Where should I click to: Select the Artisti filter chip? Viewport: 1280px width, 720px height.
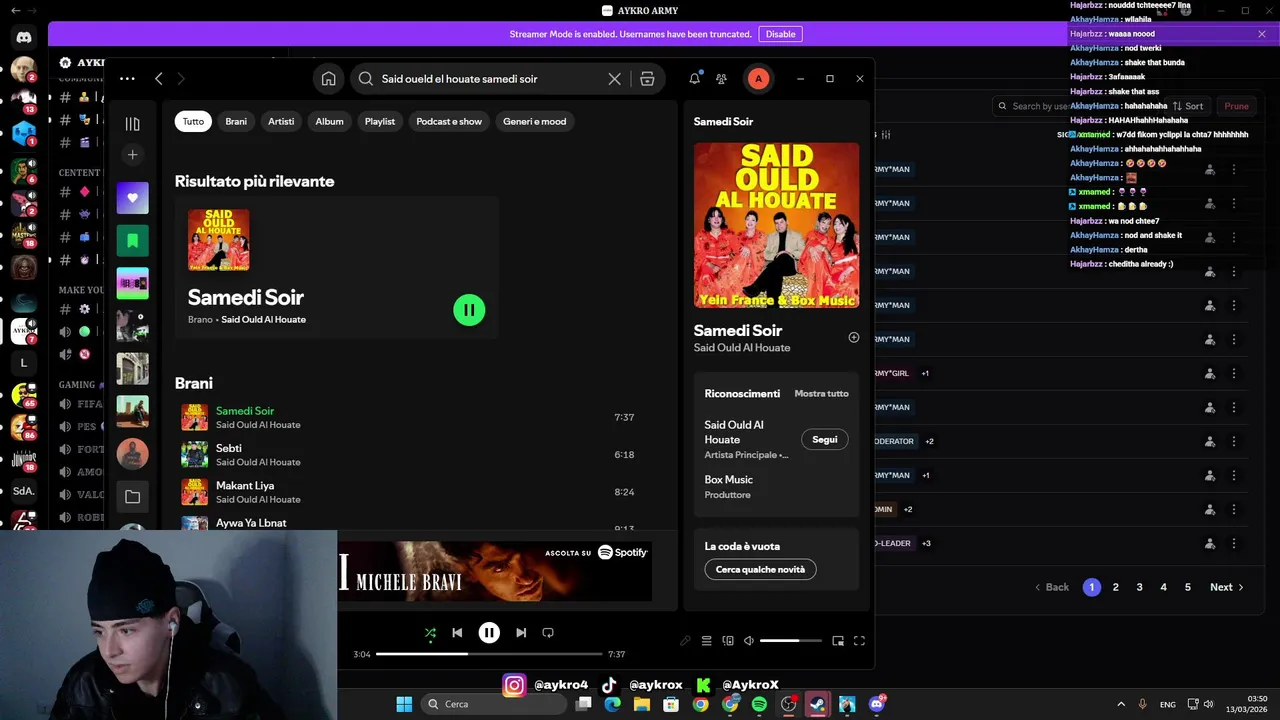coord(281,121)
